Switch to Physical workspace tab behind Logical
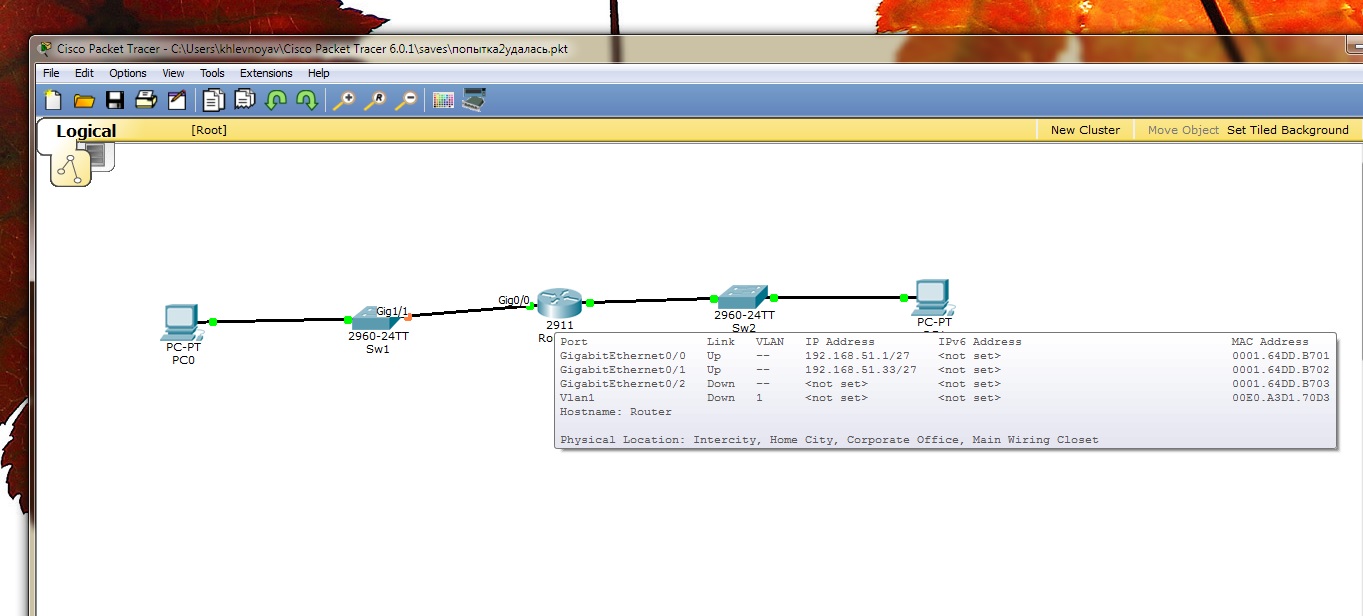Screen dimensions: 1363x616 pos(100,156)
